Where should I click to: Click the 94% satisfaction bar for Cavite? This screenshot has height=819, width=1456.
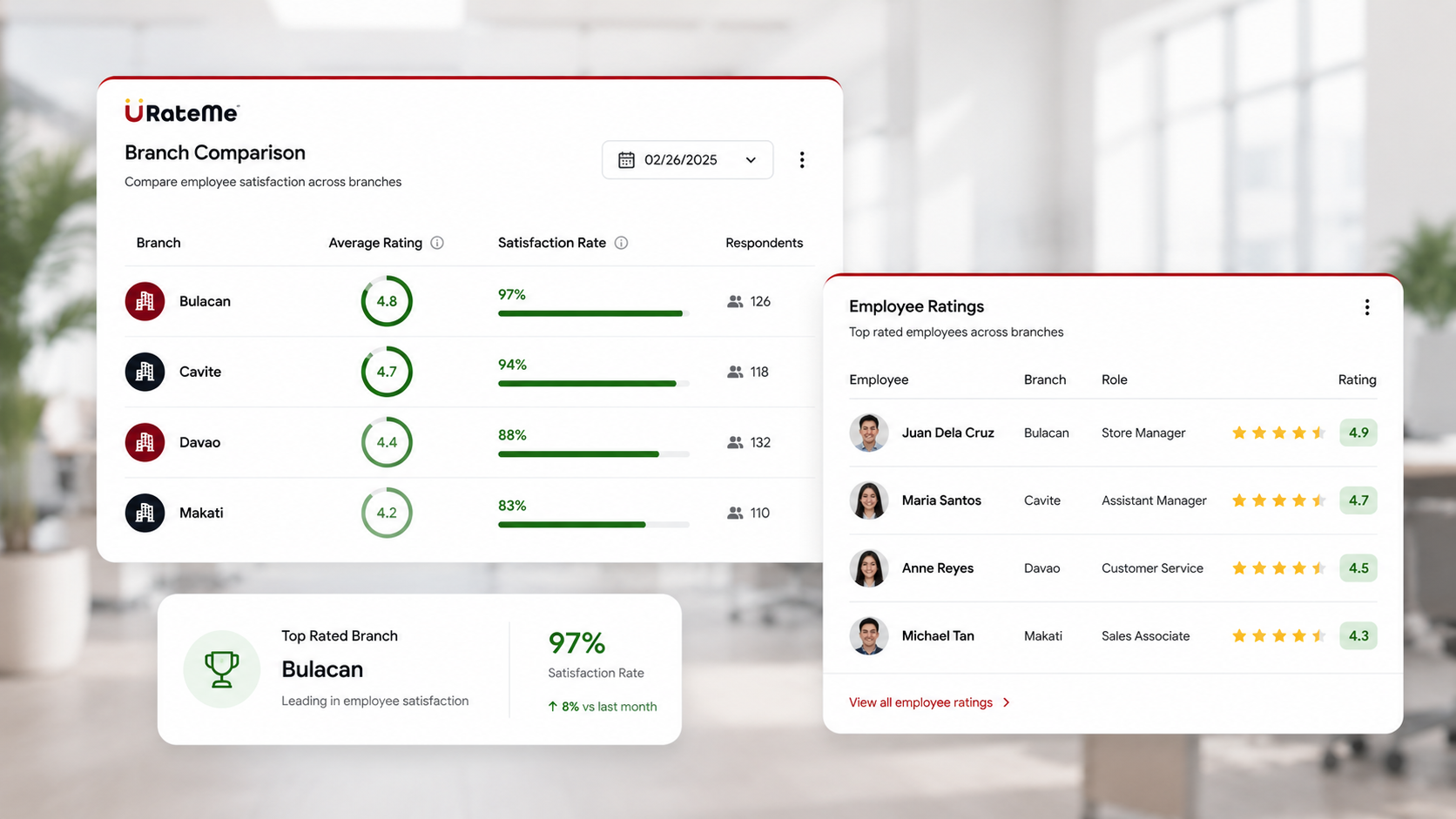click(594, 384)
